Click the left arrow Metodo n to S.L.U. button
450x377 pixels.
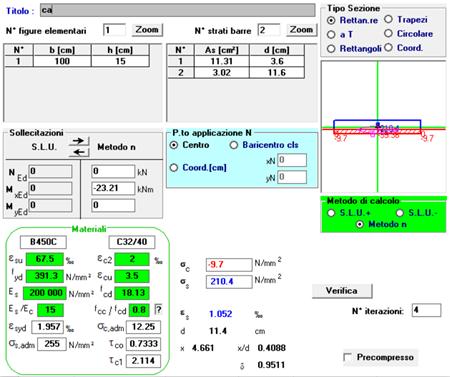[x=79, y=152]
